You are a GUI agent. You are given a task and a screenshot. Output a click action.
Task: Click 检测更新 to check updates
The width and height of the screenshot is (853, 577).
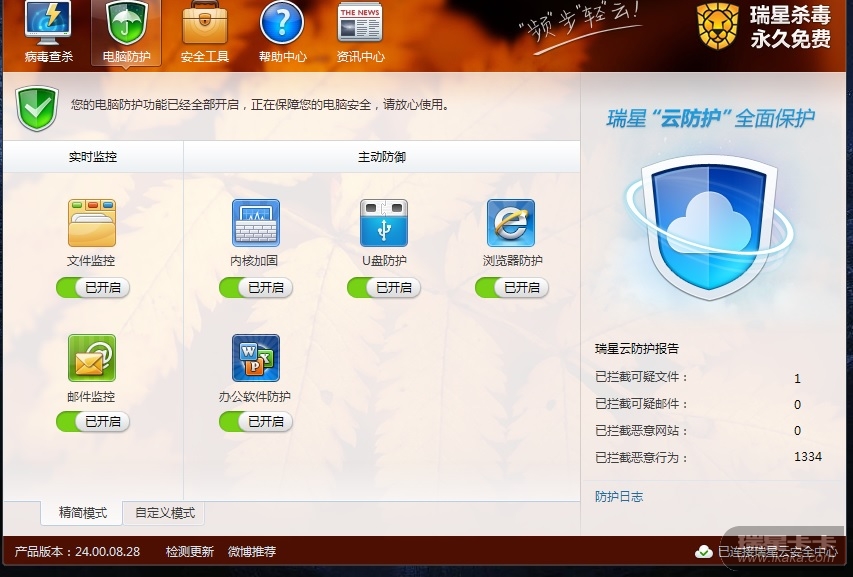pyautogui.click(x=189, y=551)
